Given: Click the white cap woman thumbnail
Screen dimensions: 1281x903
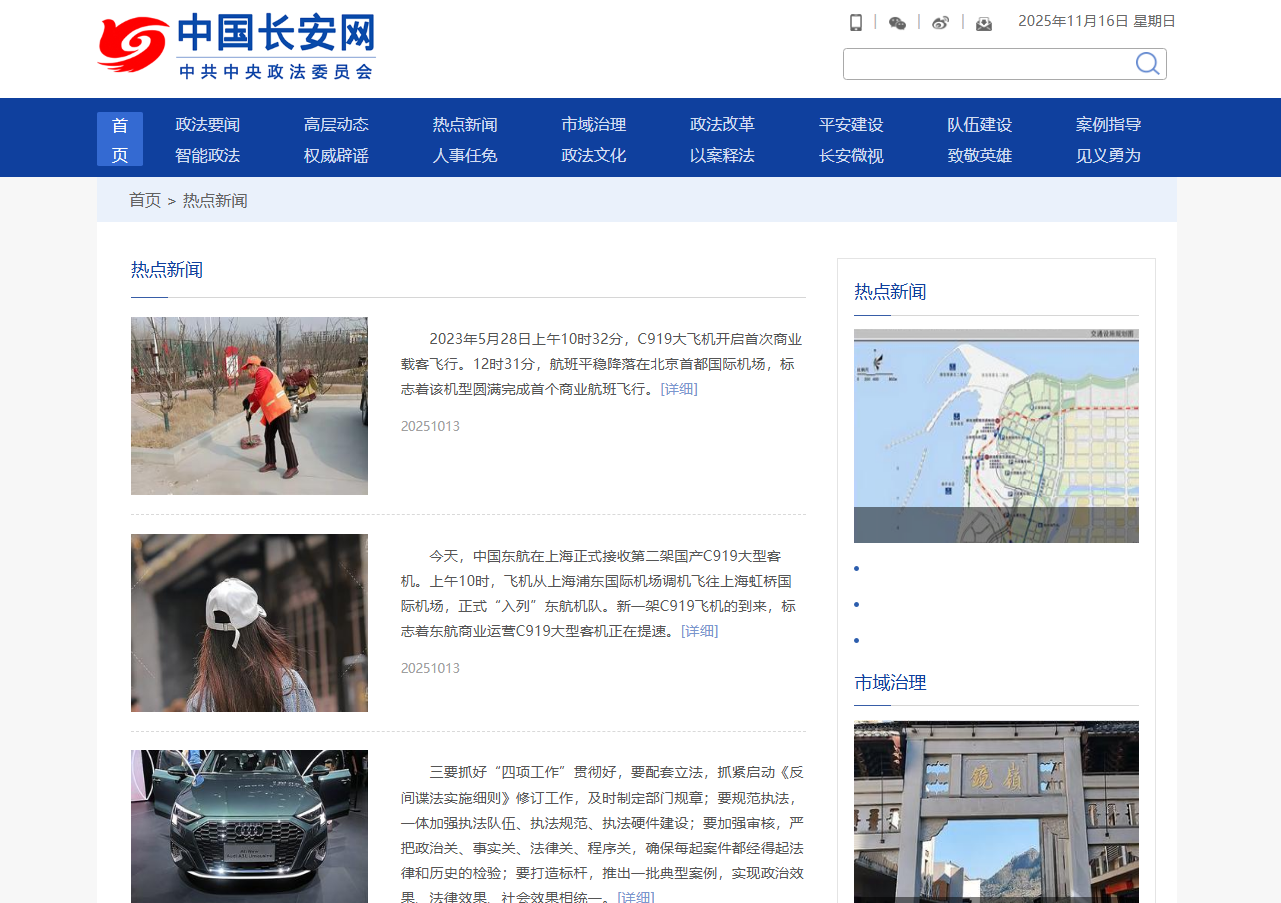Looking at the screenshot, I should click(x=249, y=623).
